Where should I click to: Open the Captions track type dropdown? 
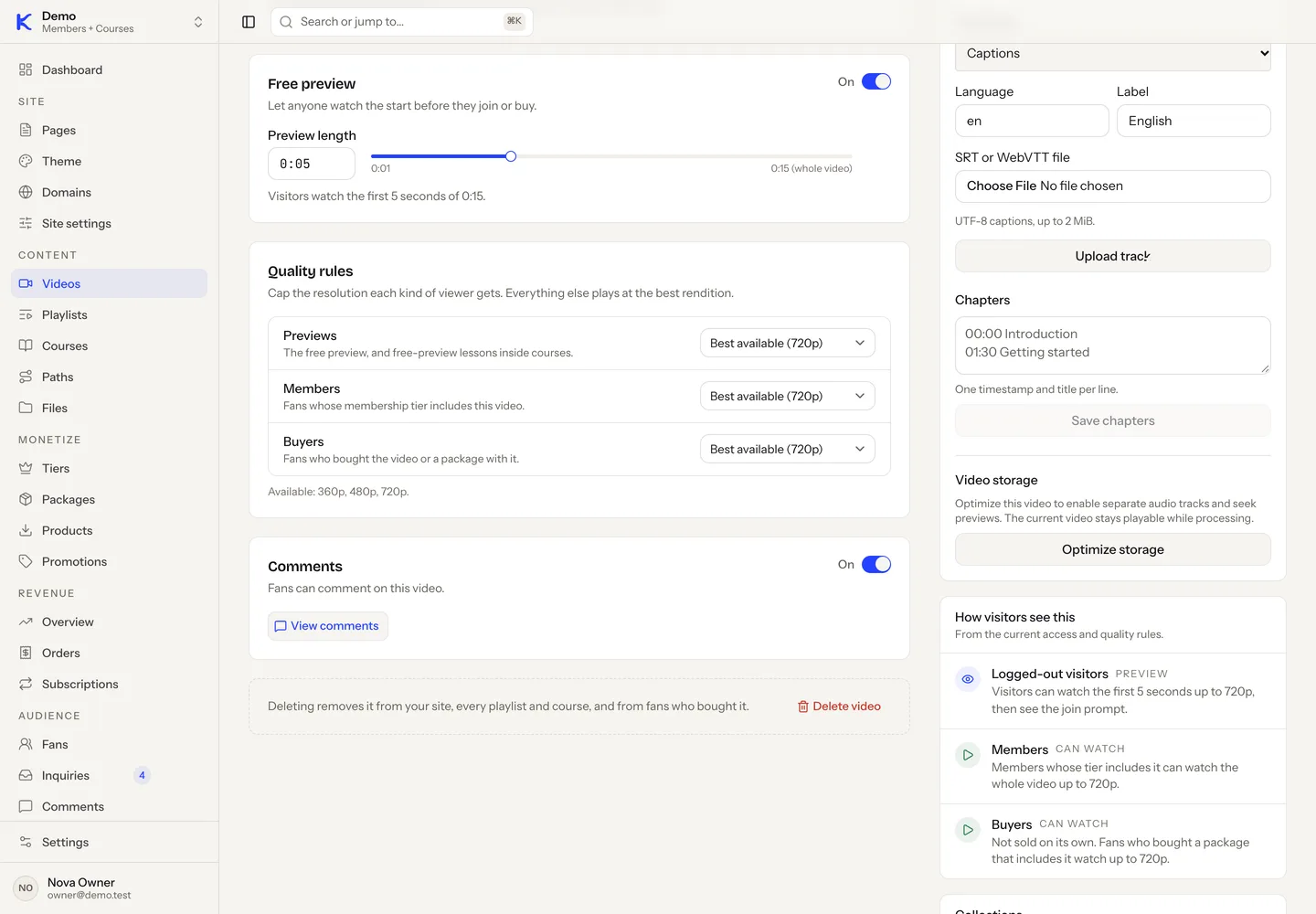(1113, 54)
